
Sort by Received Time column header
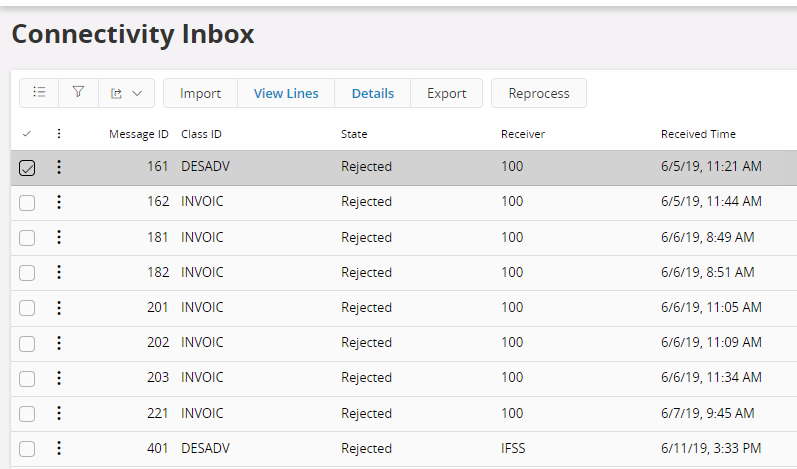coord(698,134)
